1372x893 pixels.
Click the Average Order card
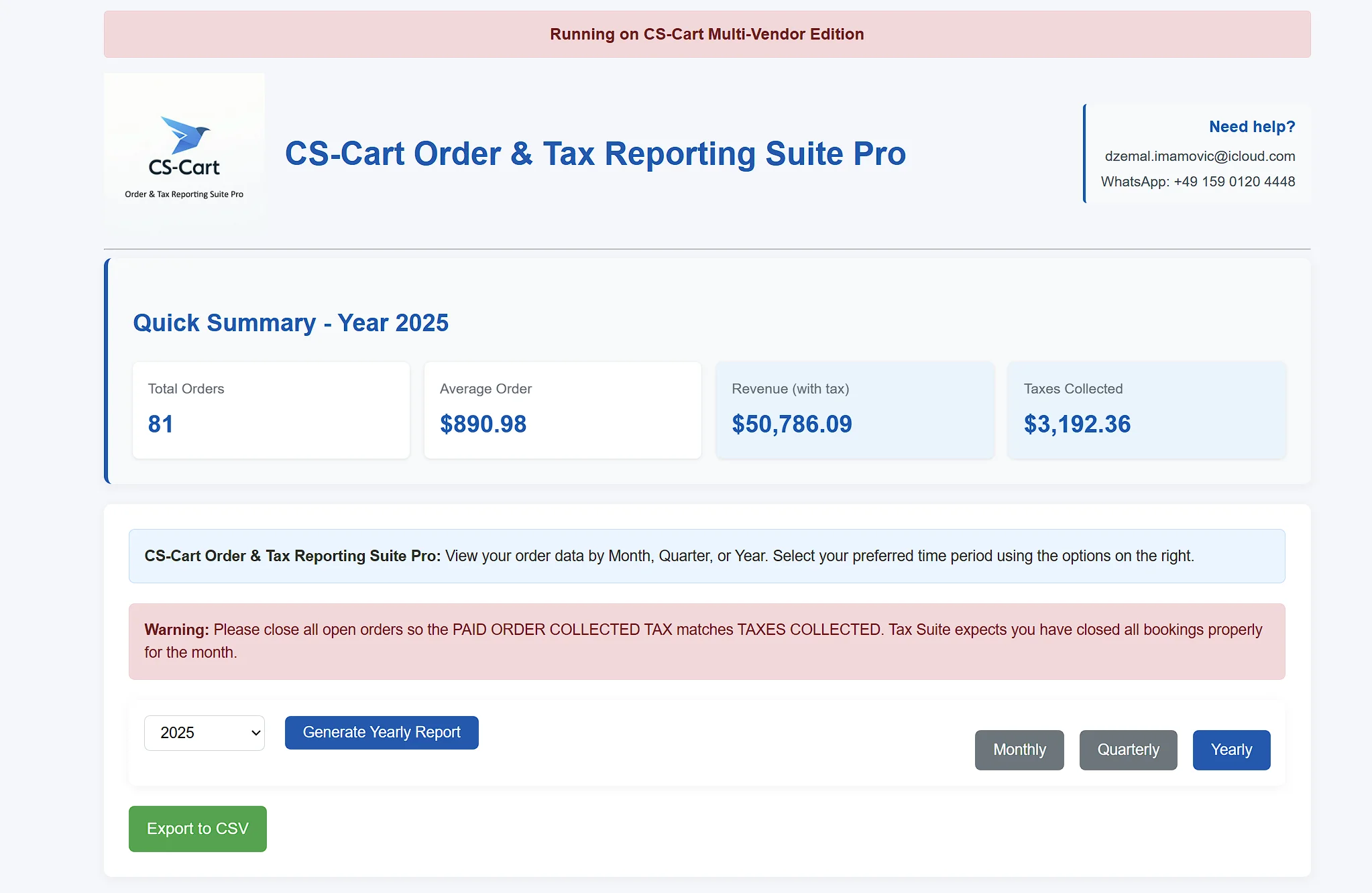(x=562, y=410)
